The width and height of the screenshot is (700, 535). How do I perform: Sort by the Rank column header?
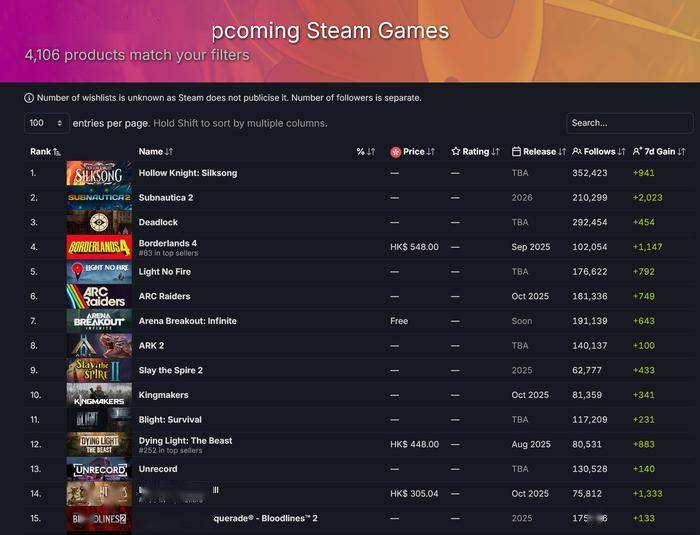pos(45,151)
